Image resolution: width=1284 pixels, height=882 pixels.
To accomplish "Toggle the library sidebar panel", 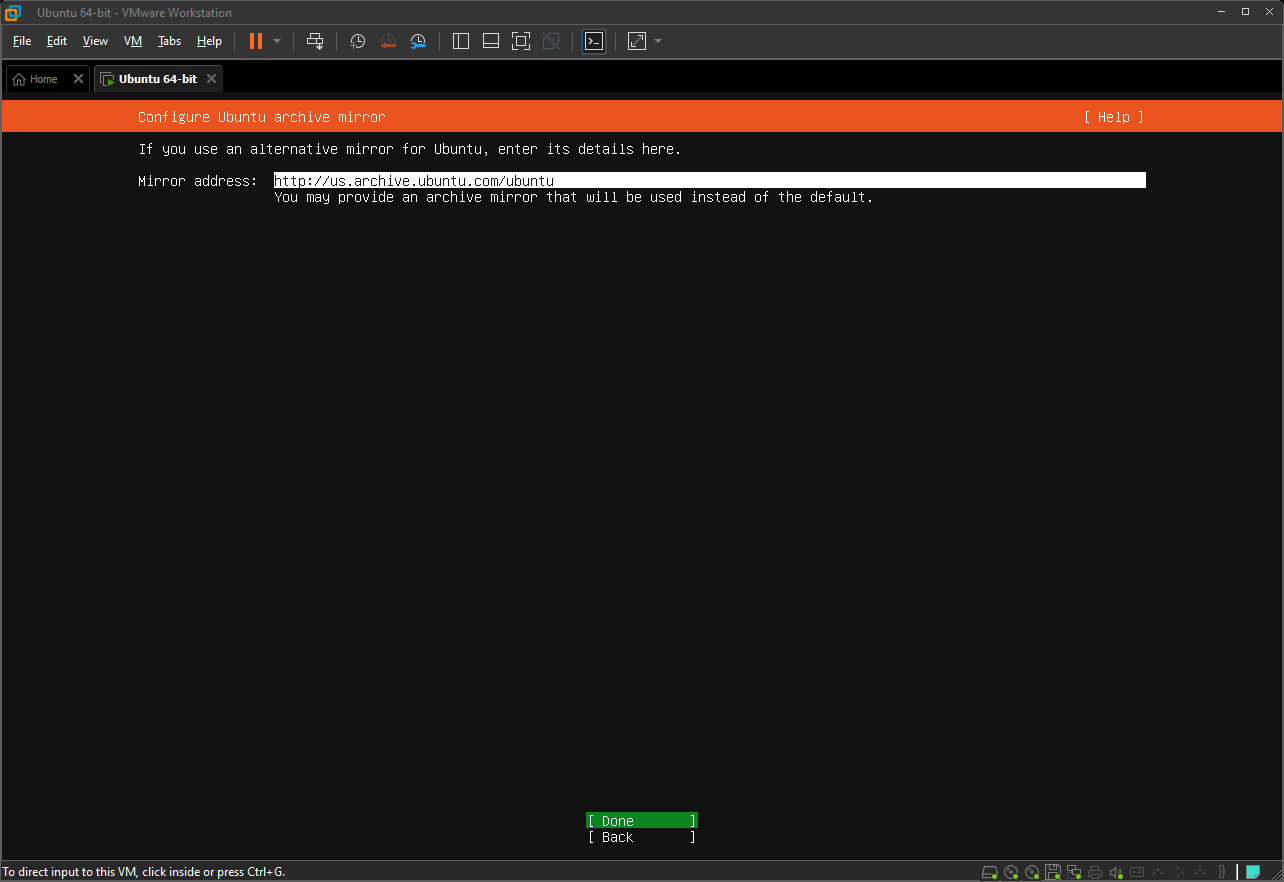I will point(461,41).
